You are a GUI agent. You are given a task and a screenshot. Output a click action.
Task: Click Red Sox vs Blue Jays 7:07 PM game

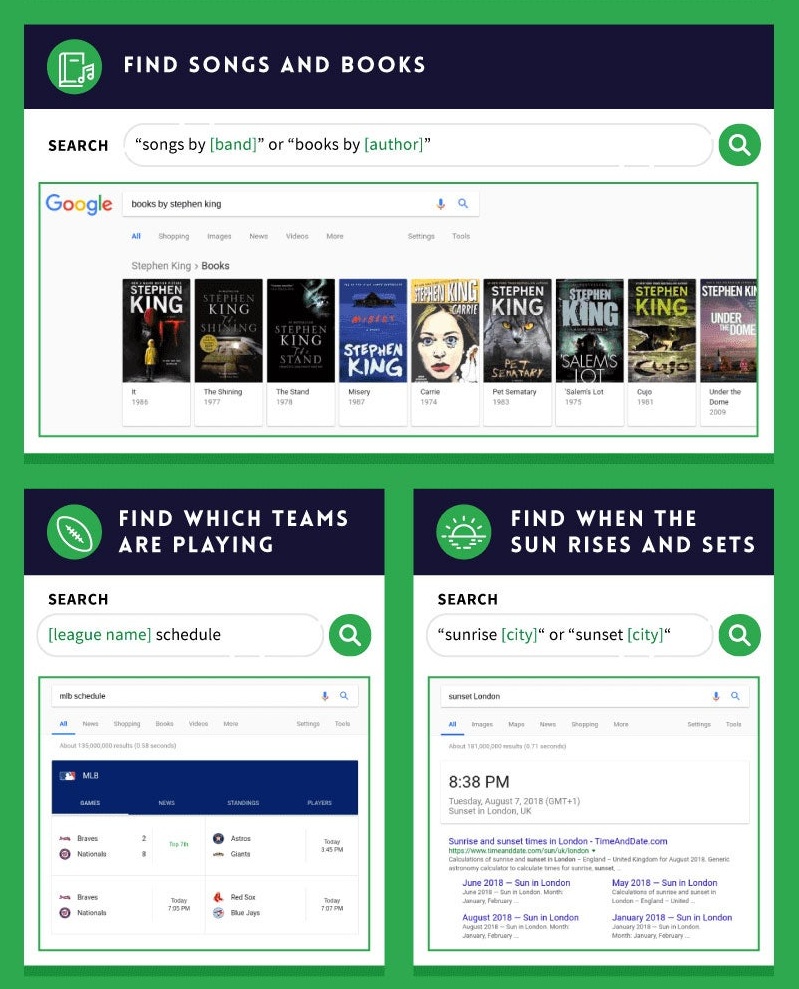click(281, 904)
